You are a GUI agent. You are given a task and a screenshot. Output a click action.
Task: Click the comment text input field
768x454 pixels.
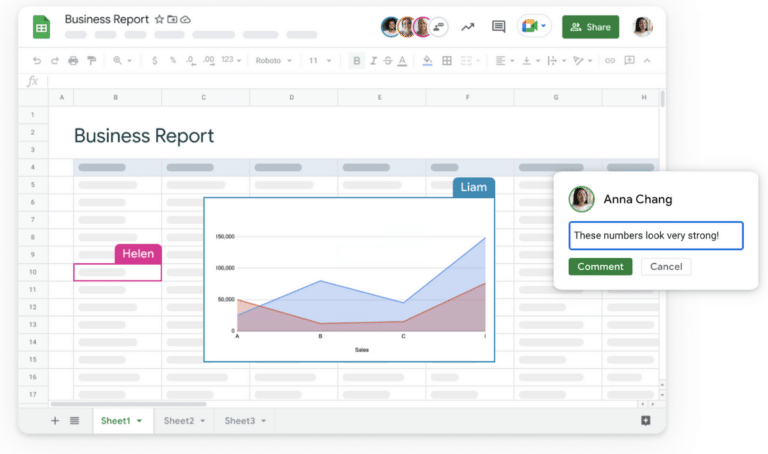(x=656, y=236)
